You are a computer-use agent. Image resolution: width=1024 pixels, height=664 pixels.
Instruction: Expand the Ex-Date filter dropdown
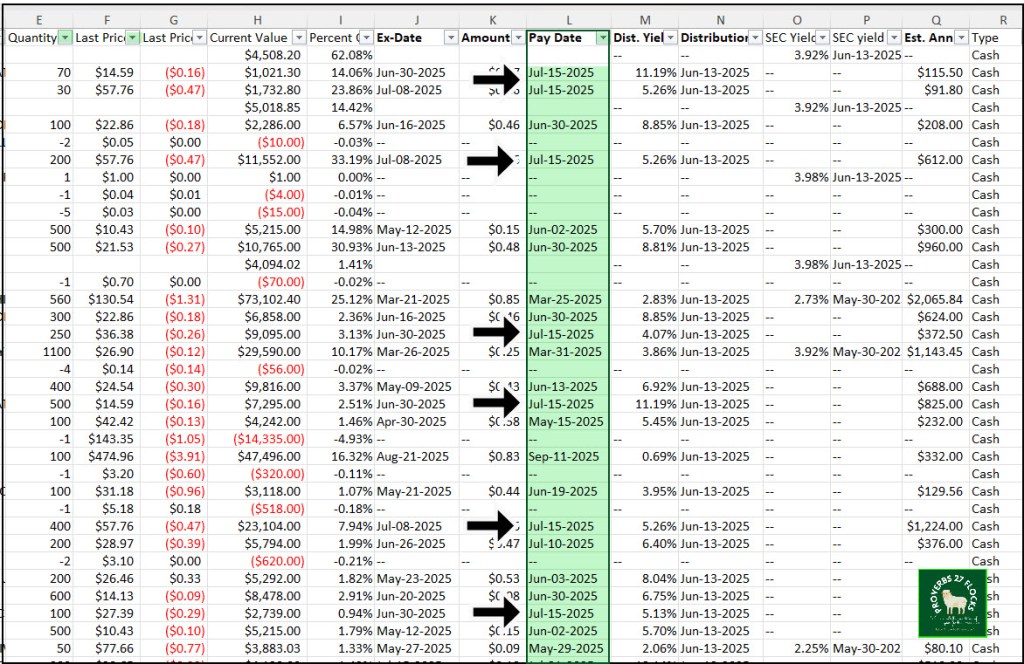click(449, 38)
